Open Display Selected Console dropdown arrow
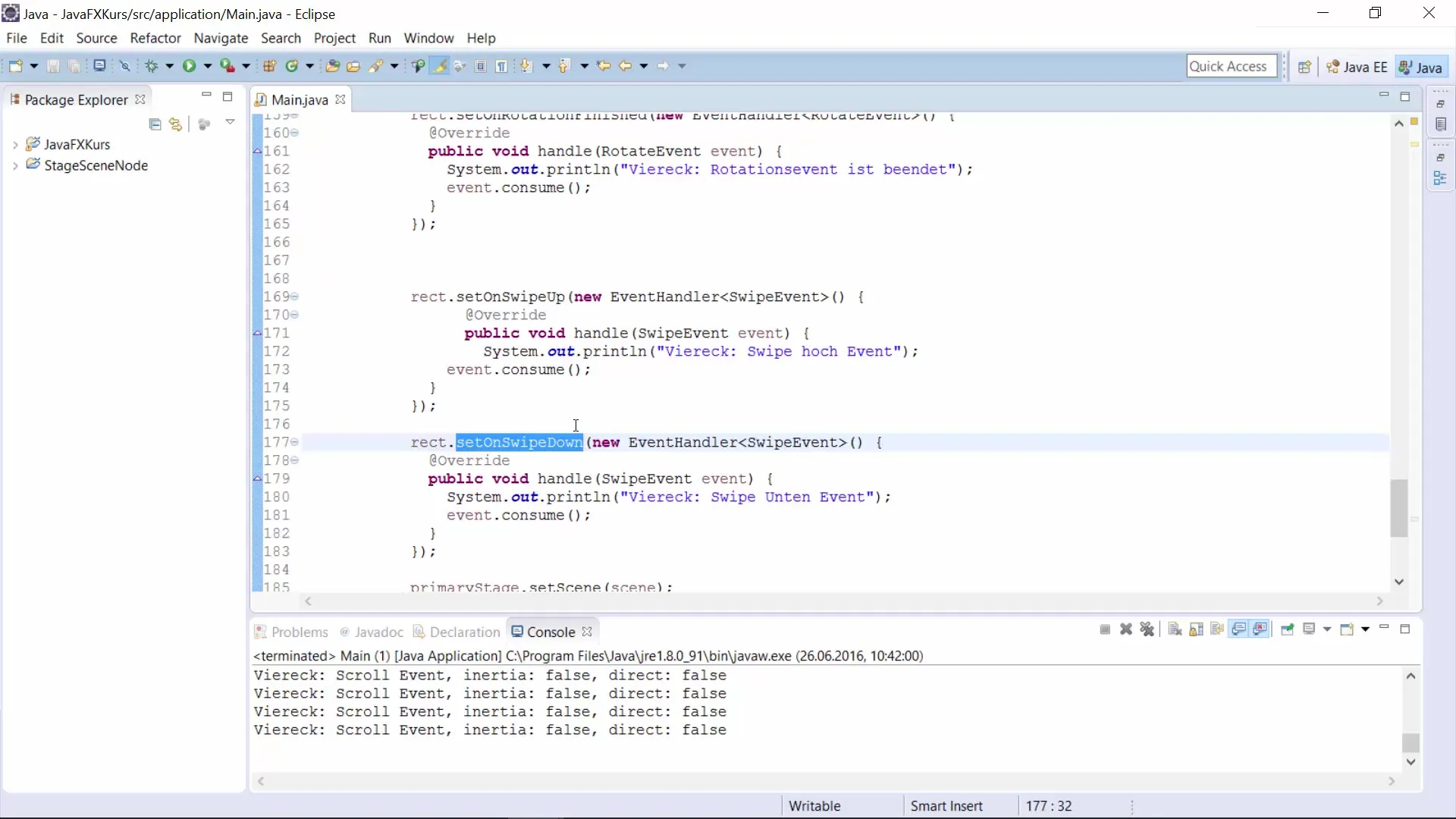This screenshot has height=819, width=1456. [x=1327, y=629]
